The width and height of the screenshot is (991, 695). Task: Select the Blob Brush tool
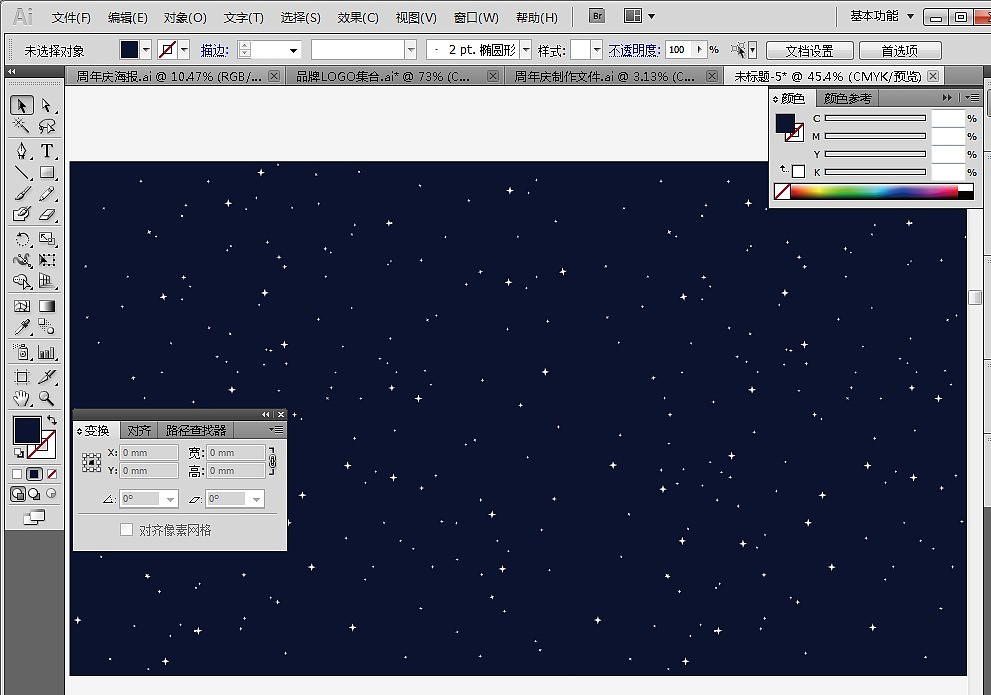(x=21, y=214)
